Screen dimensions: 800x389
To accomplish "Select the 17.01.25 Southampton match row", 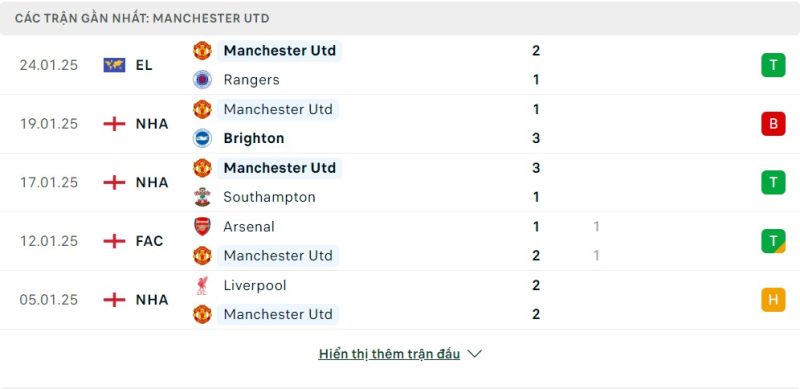I will coord(400,183).
